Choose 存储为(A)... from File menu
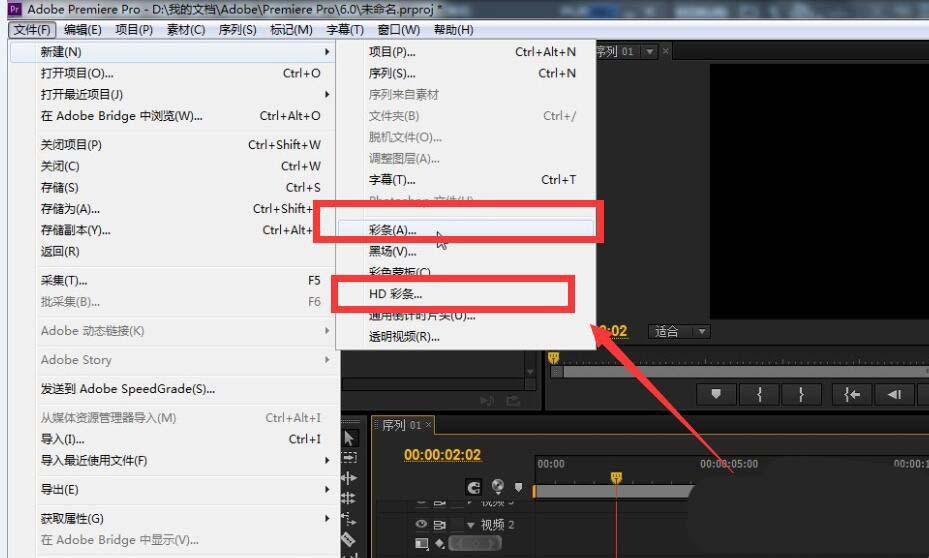 click(173, 209)
